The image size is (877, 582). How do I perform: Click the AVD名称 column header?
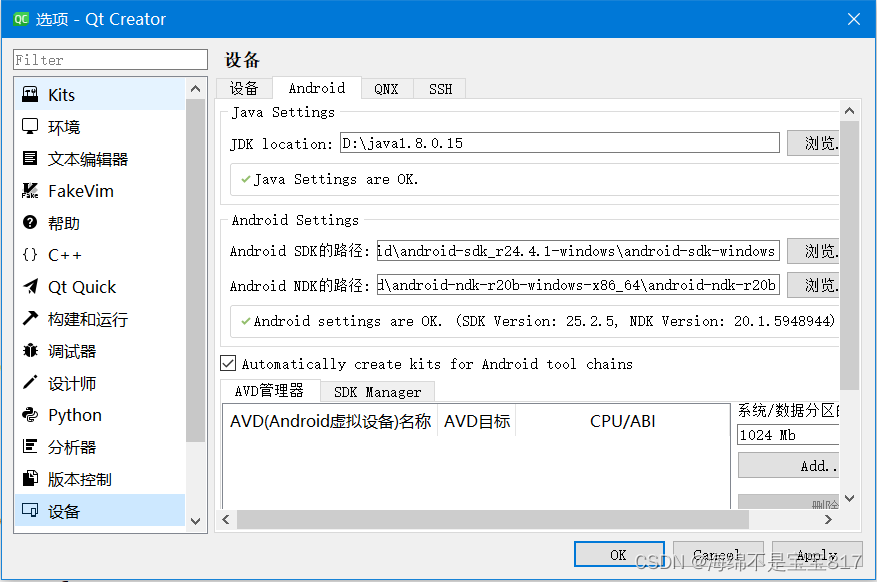click(x=331, y=420)
